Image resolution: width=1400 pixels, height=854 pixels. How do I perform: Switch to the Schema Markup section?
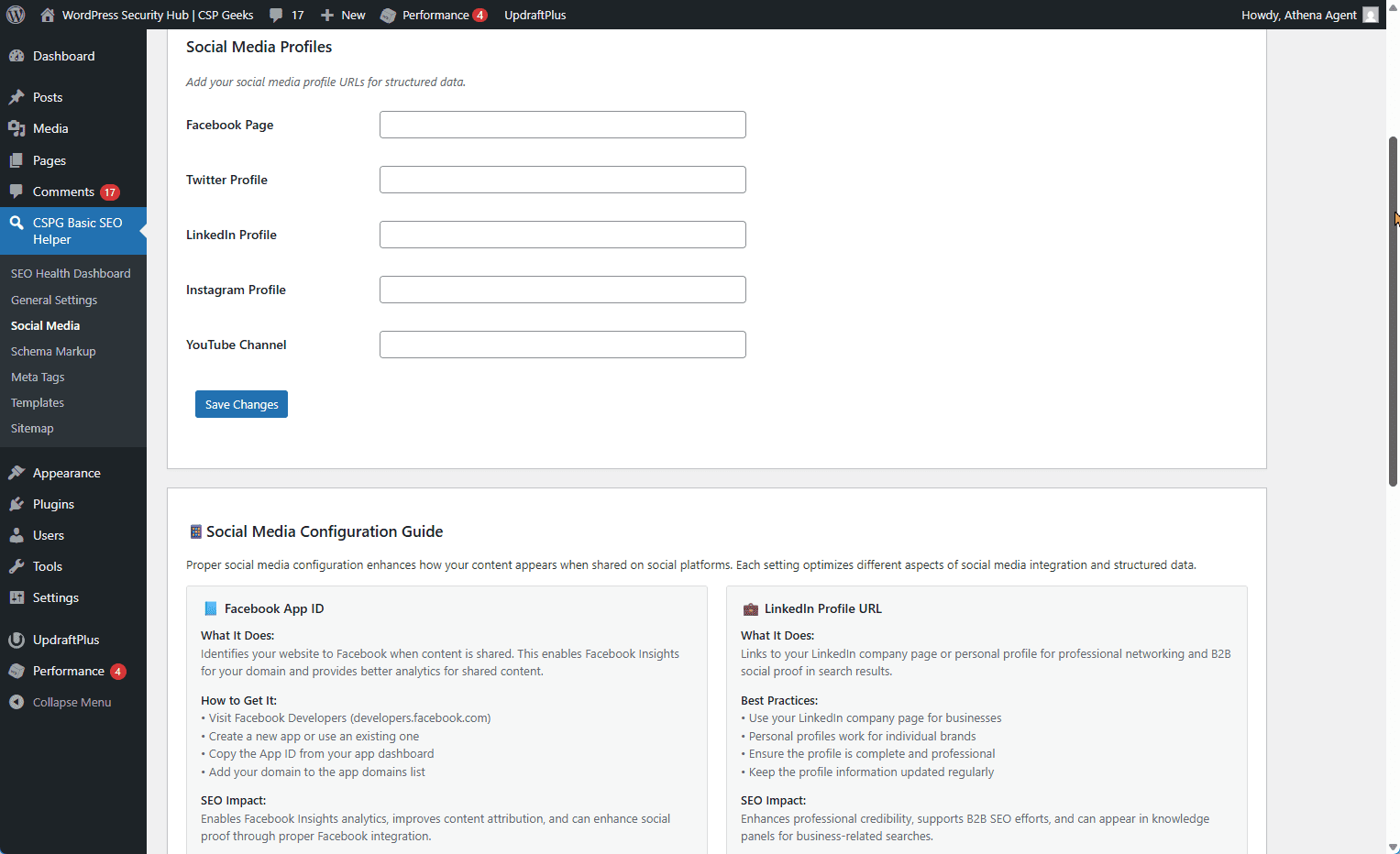(52, 351)
